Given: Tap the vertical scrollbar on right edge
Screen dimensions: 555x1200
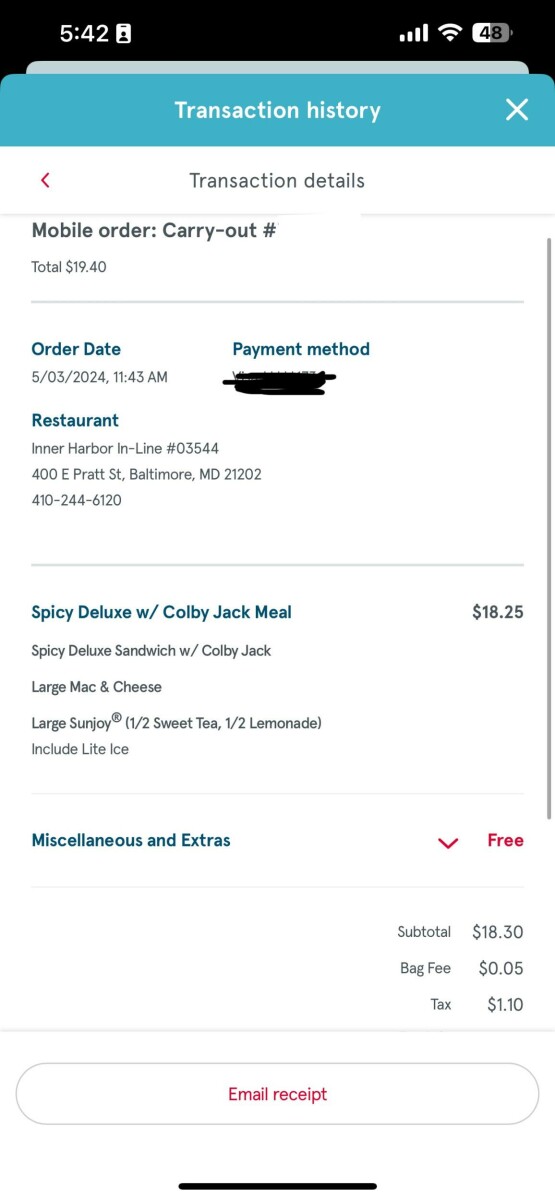Looking at the screenshot, I should click(548, 528).
